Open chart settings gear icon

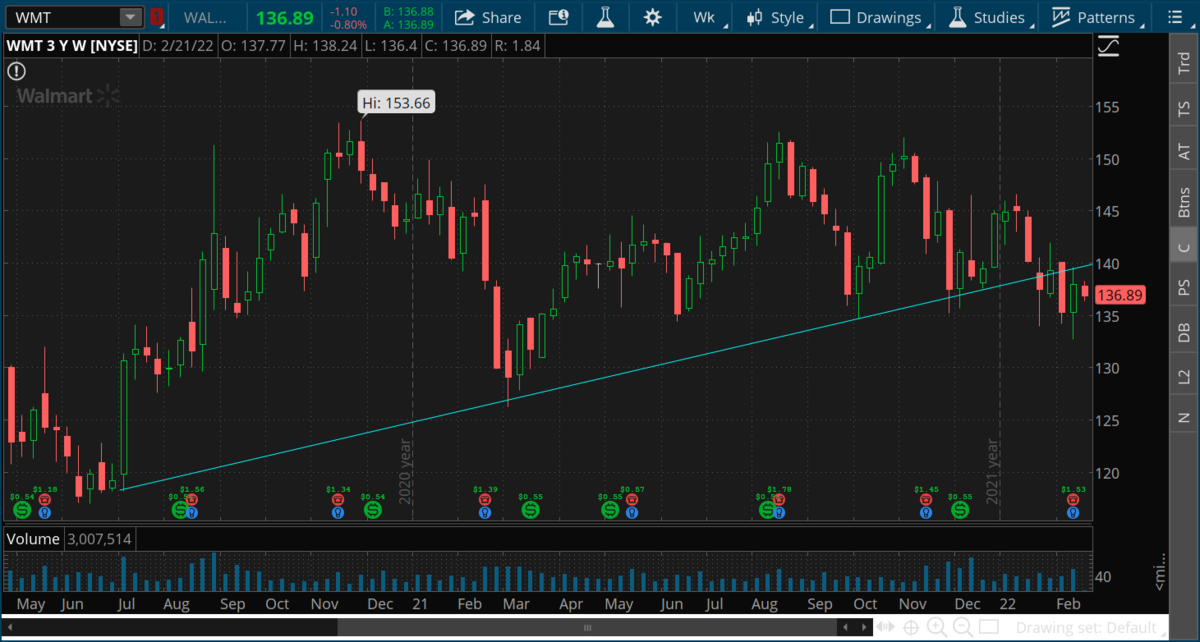tap(652, 17)
